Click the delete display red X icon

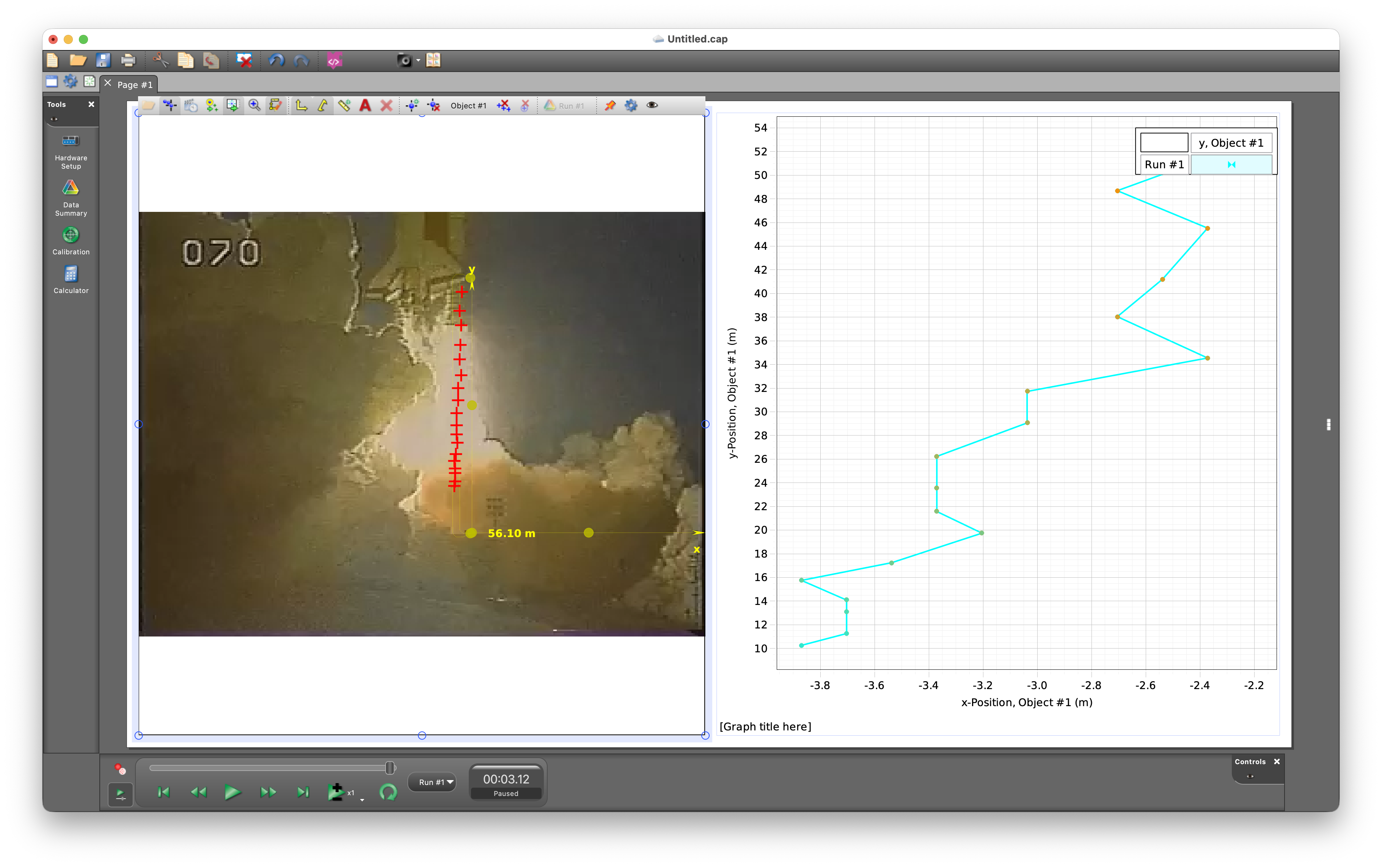(245, 60)
